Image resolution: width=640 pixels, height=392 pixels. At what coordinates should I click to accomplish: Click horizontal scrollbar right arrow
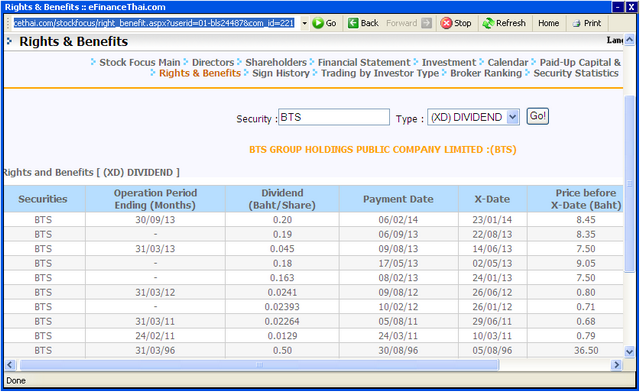pyautogui.click(x=616, y=365)
